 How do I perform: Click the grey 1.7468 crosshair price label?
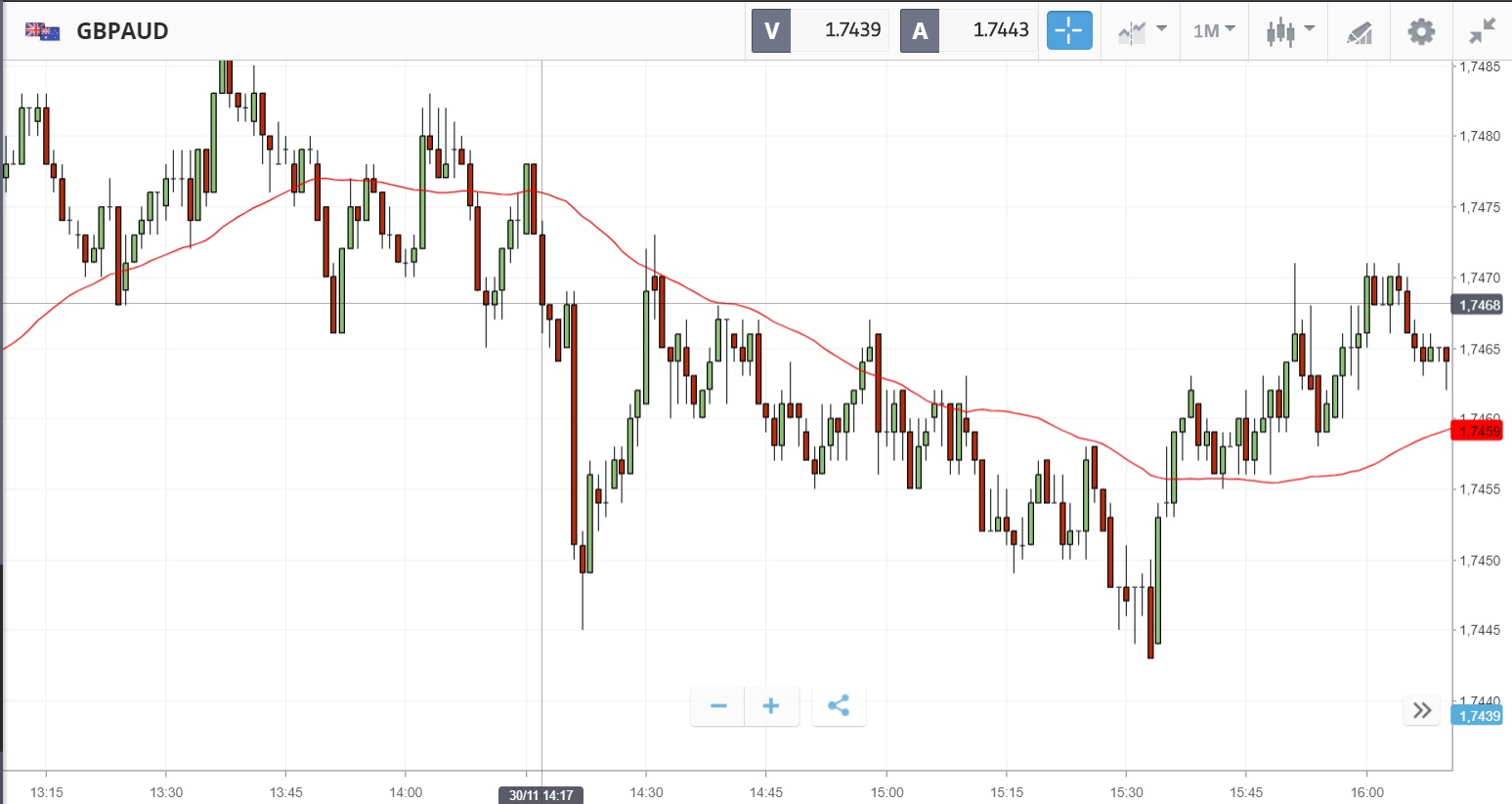[x=1479, y=306]
